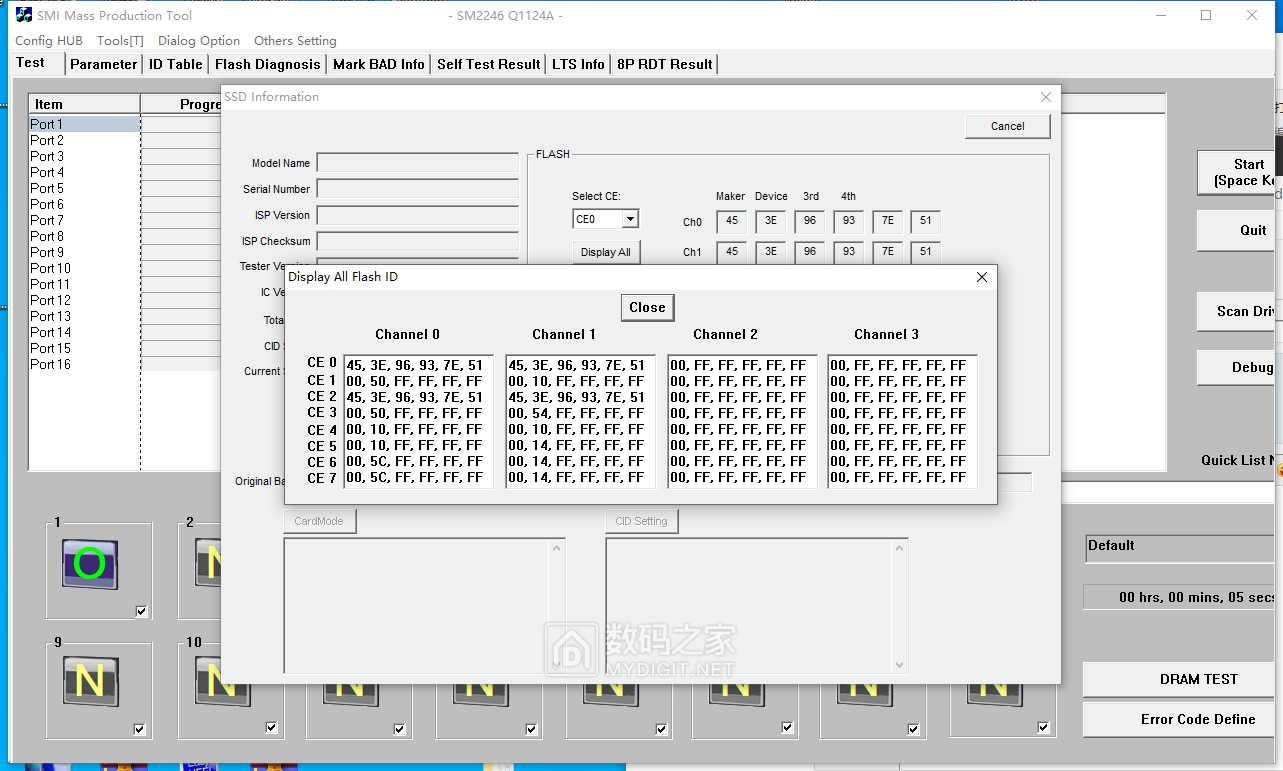The width and height of the screenshot is (1283, 771).
Task: Click the CID Setting button
Action: (x=642, y=521)
